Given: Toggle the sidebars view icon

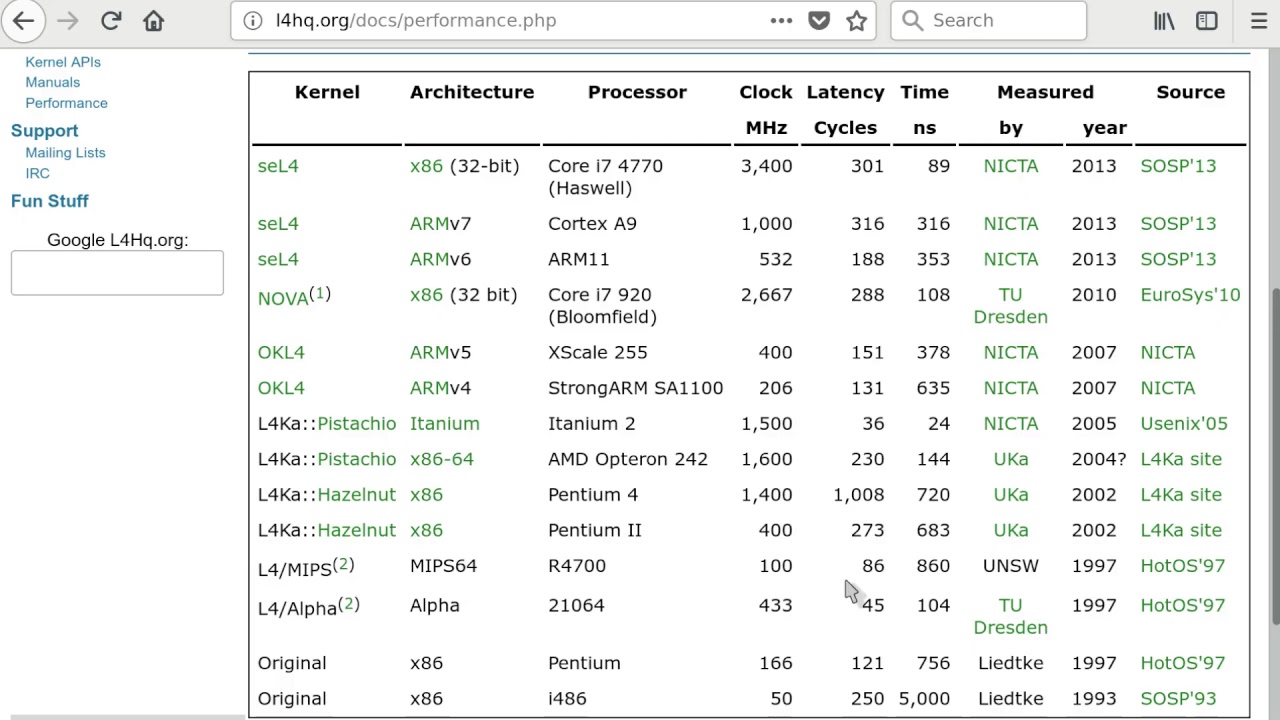Looking at the screenshot, I should coord(1207,20).
